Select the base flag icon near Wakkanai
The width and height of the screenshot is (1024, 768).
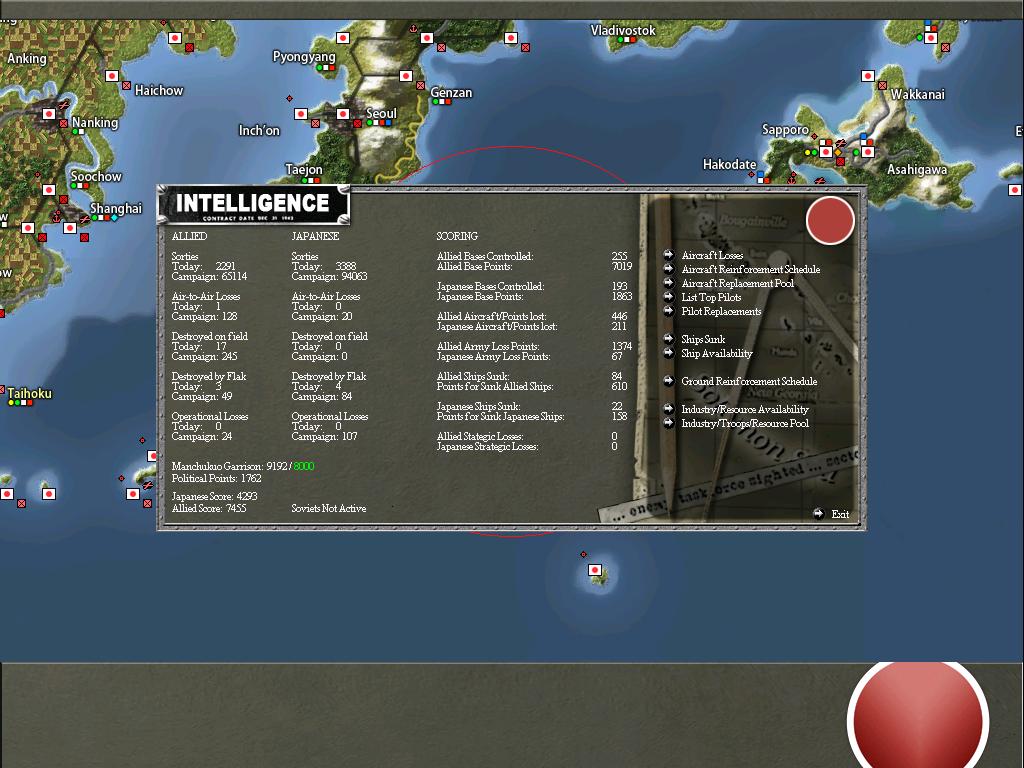(868, 76)
